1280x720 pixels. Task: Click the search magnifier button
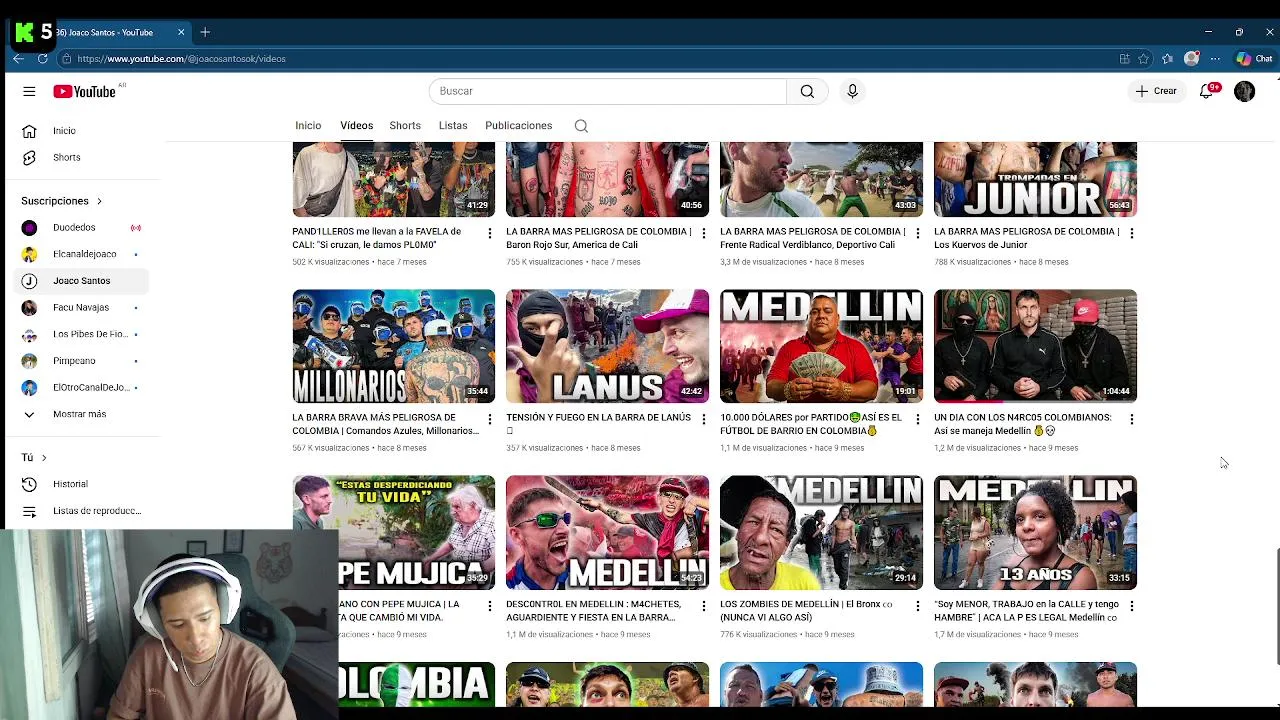[807, 91]
